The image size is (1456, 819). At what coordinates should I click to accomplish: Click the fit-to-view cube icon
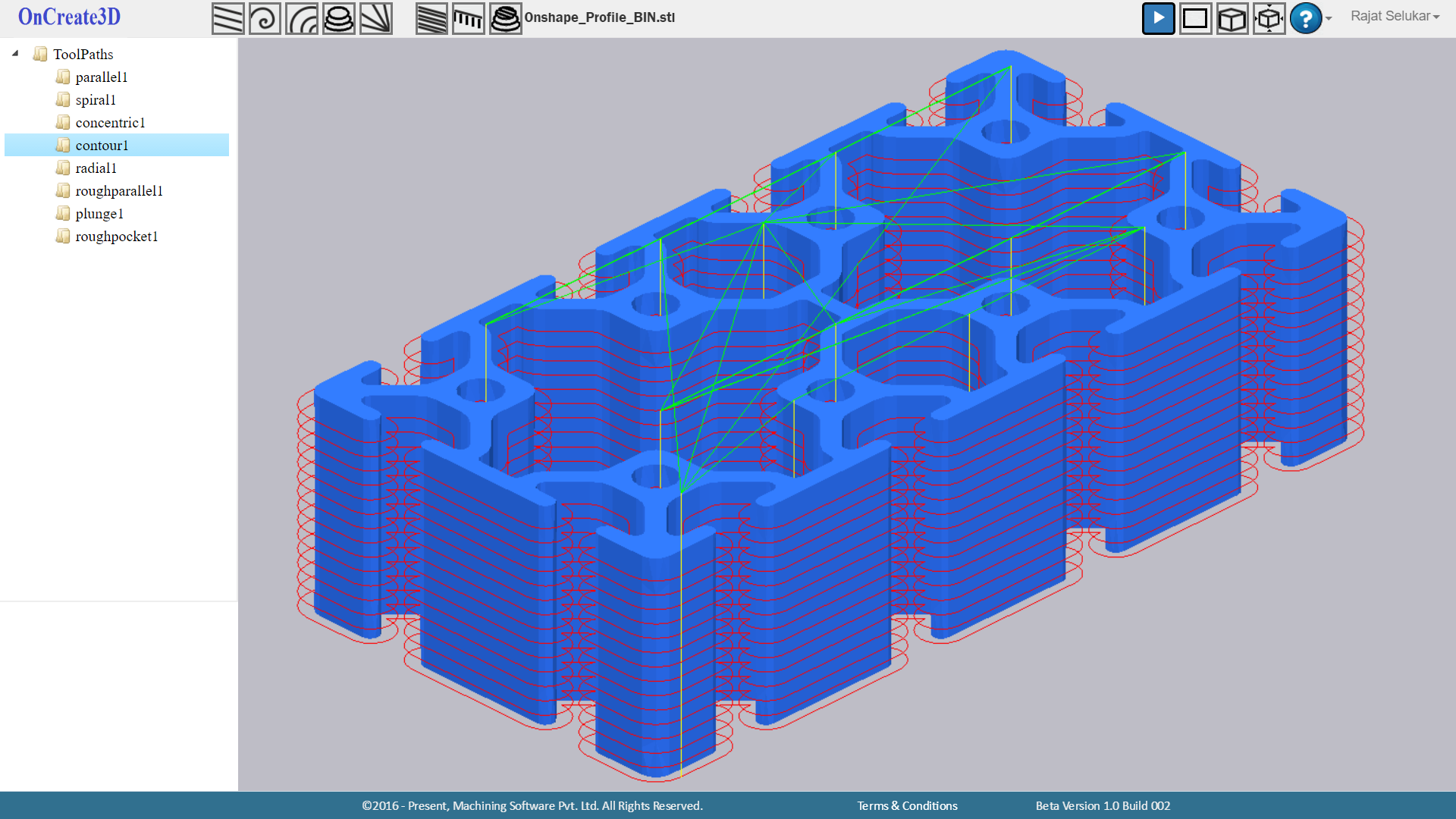click(x=1269, y=18)
